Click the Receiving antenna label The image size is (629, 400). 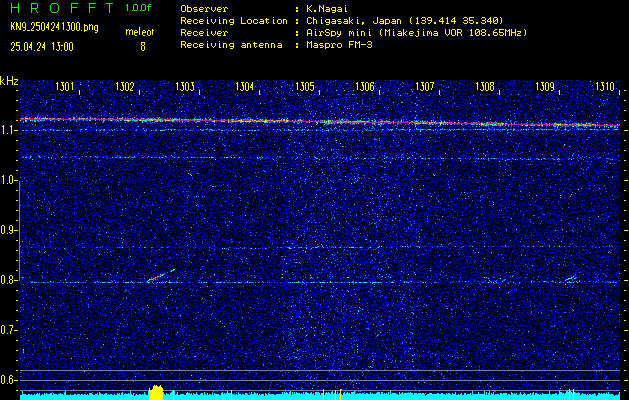coord(231,45)
